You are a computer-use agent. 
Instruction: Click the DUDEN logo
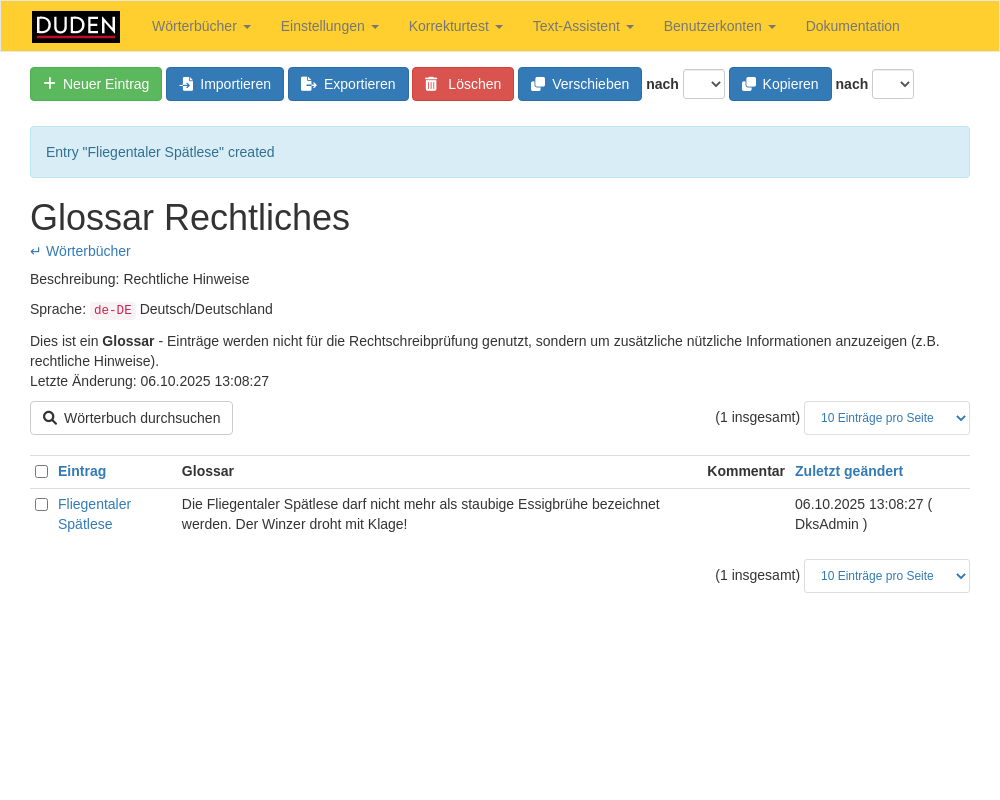click(x=76, y=27)
